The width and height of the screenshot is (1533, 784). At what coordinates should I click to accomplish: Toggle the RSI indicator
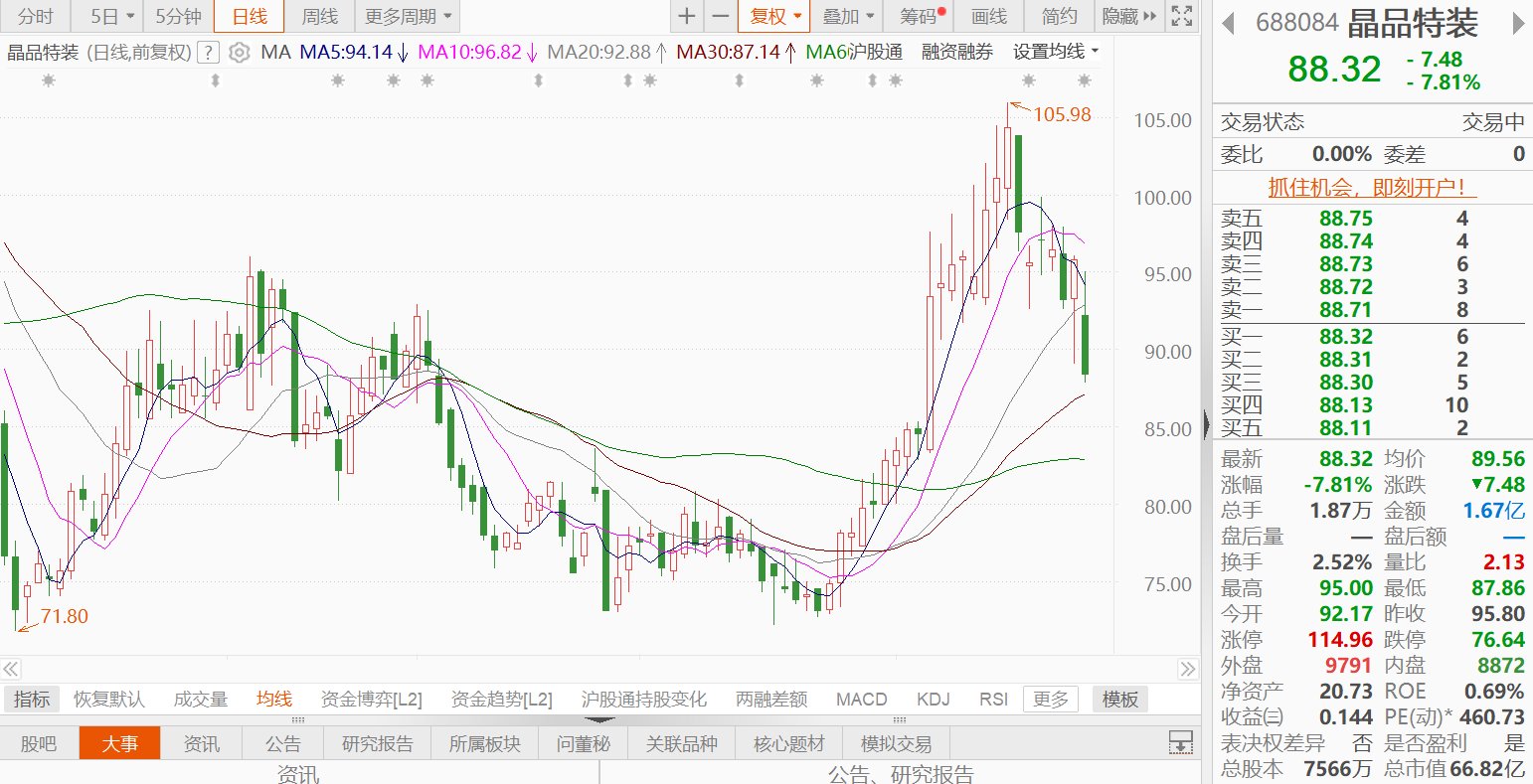994,700
